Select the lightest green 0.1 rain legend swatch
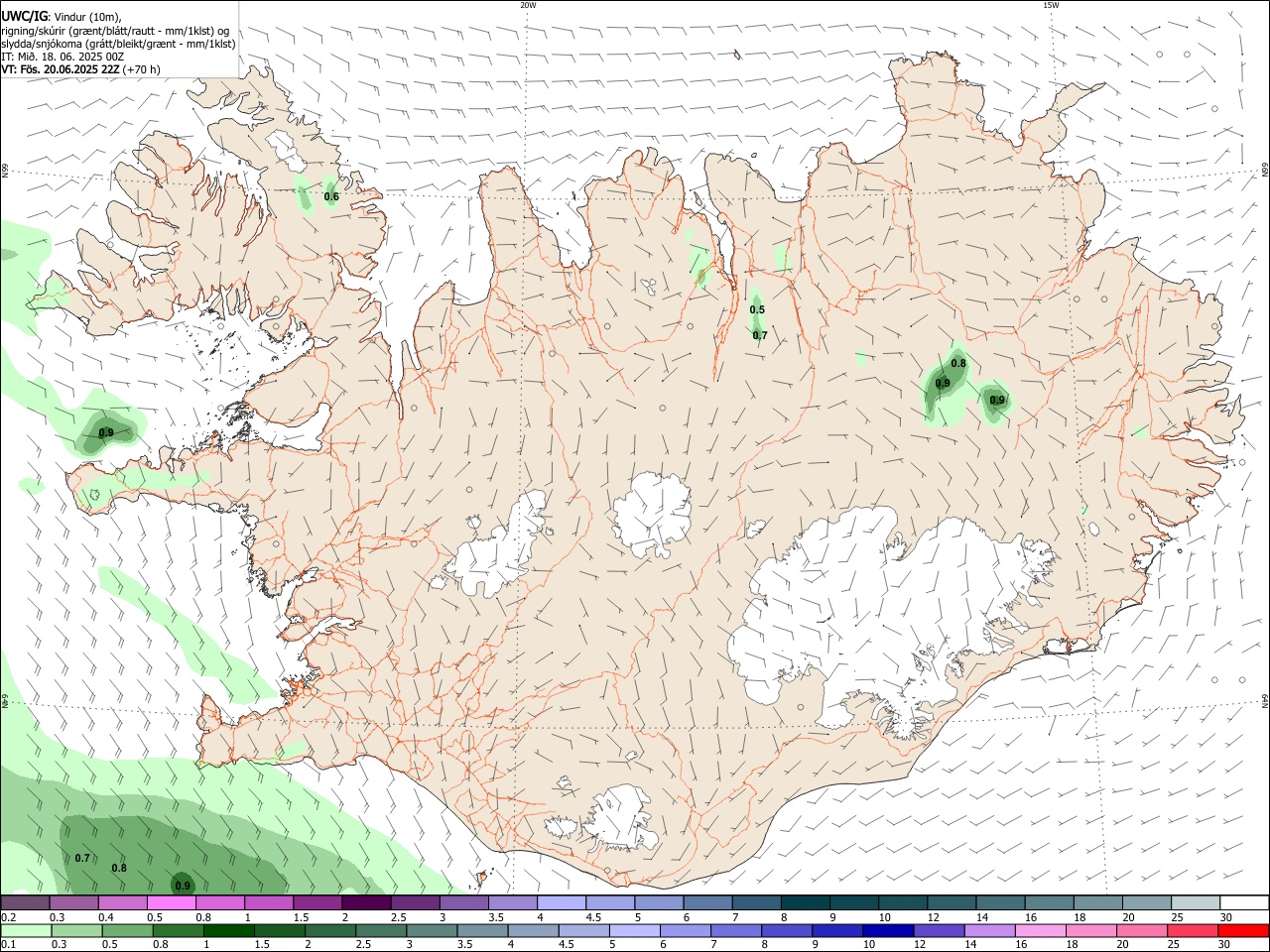This screenshot has width=1270, height=952. tap(26, 930)
